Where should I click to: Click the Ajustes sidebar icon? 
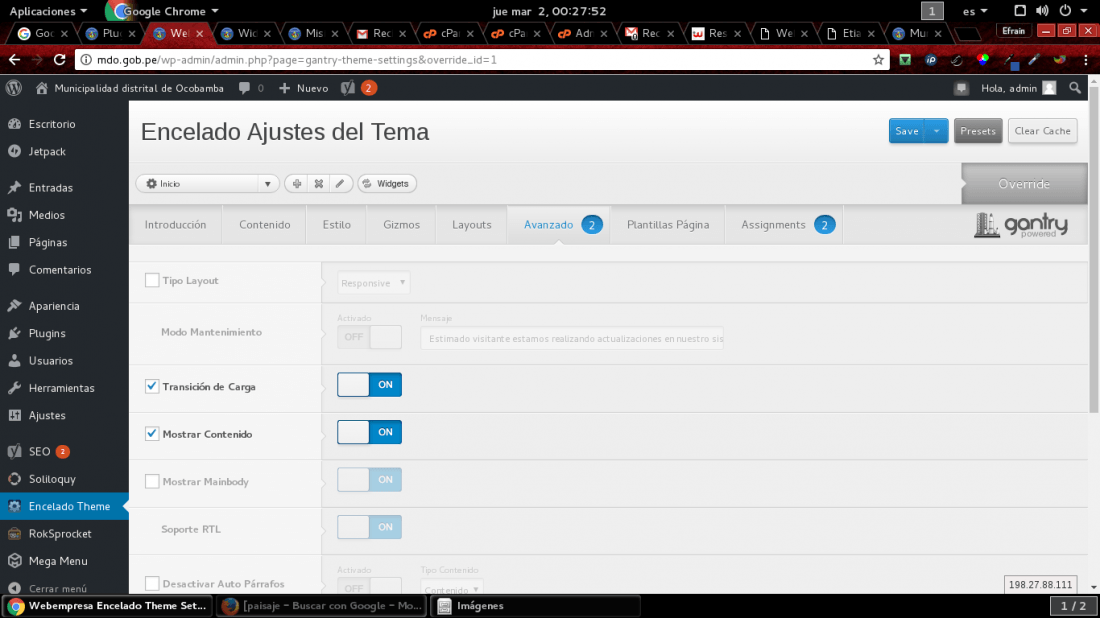point(14,415)
